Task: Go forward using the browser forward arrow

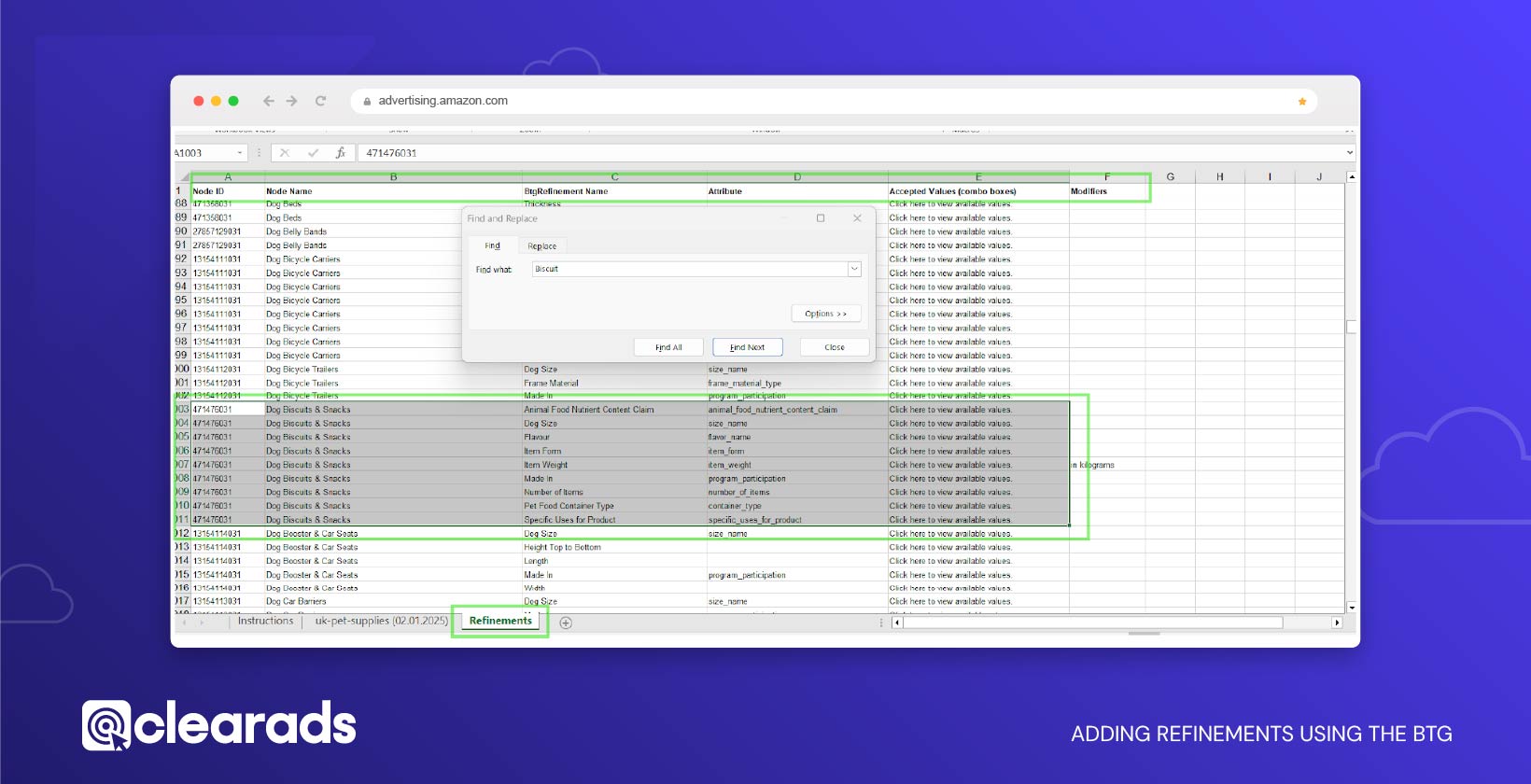Action: [292, 101]
